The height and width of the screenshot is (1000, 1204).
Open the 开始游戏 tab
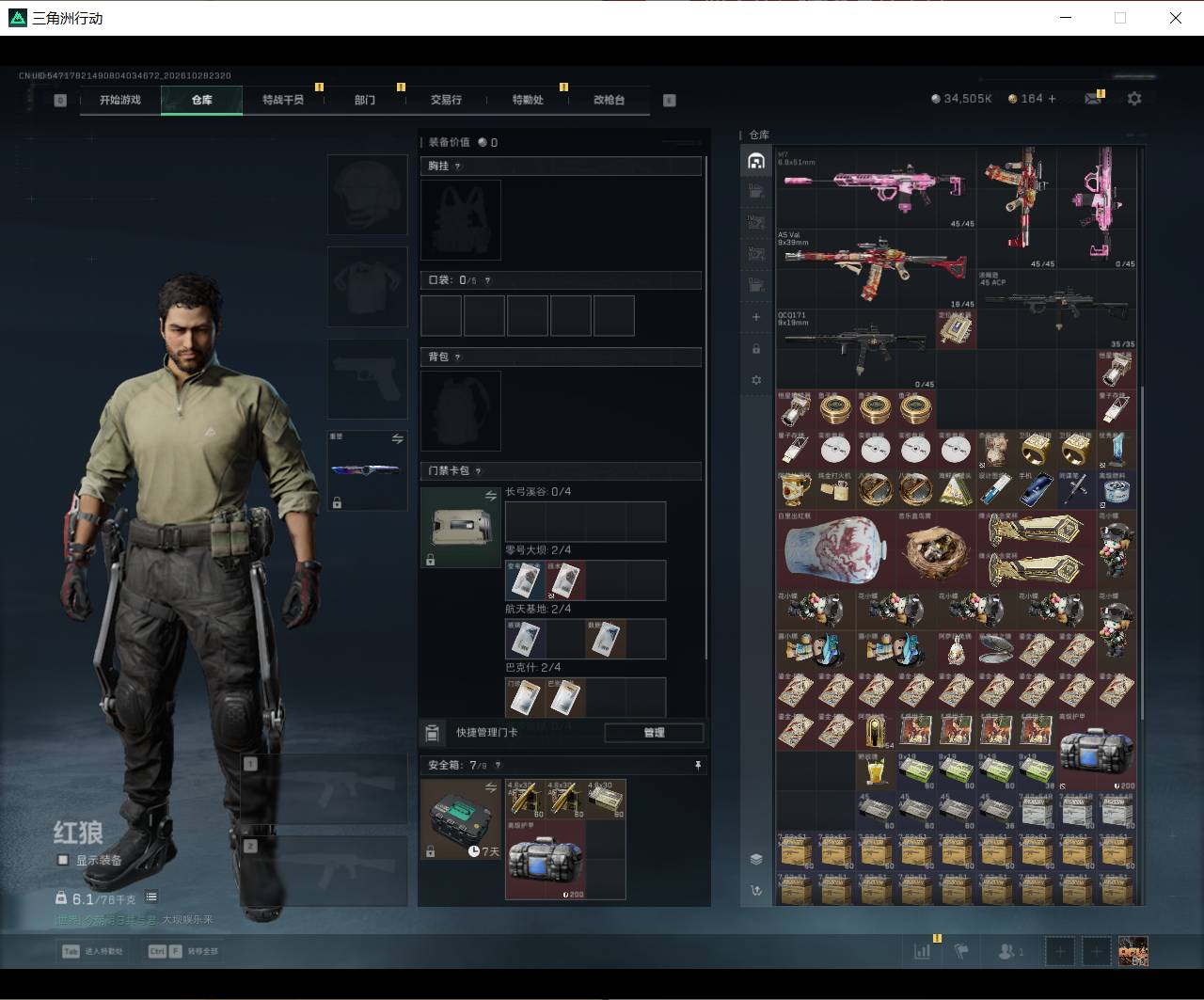pyautogui.click(x=120, y=100)
